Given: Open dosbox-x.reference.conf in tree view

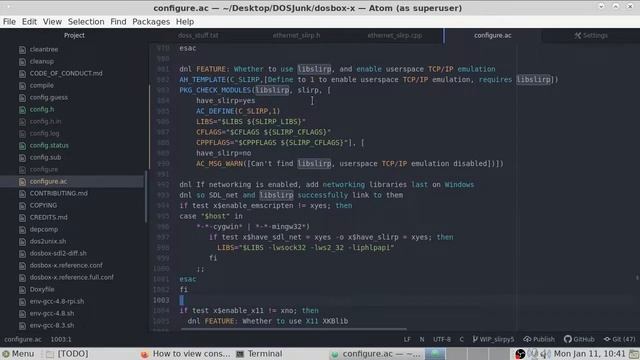Looking at the screenshot, I should [66, 265].
